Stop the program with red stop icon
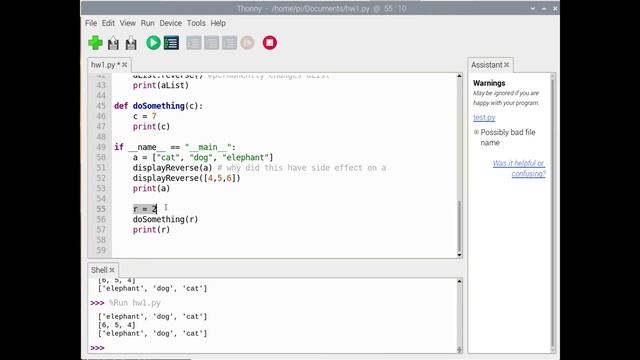 pyautogui.click(x=269, y=43)
